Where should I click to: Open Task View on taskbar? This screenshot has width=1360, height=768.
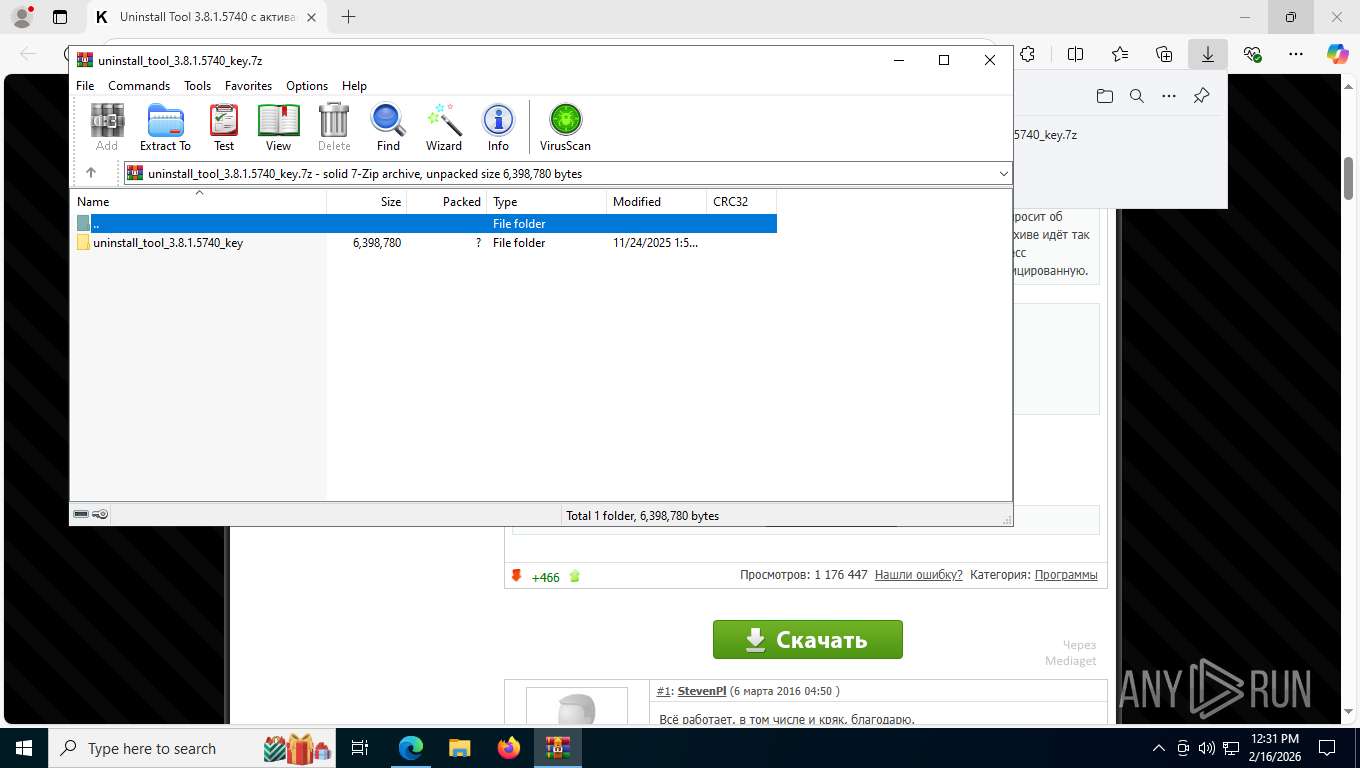pyautogui.click(x=360, y=748)
